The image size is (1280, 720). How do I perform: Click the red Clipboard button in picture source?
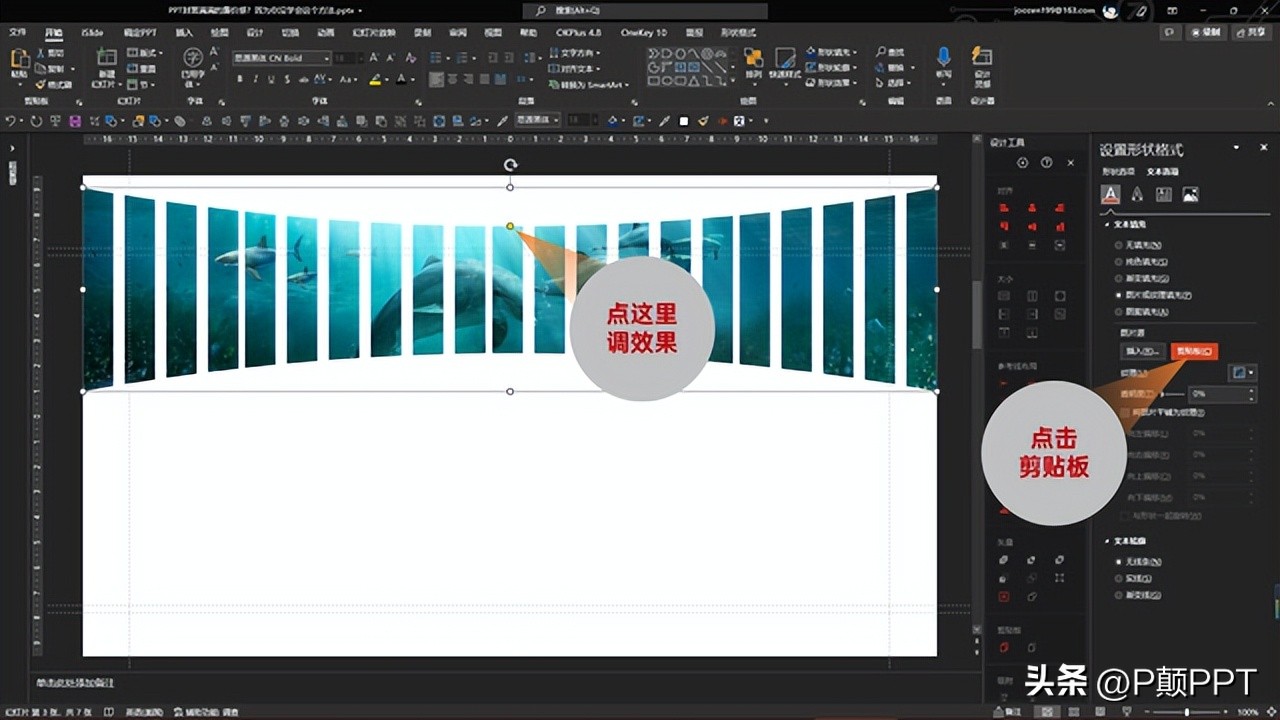[1194, 351]
